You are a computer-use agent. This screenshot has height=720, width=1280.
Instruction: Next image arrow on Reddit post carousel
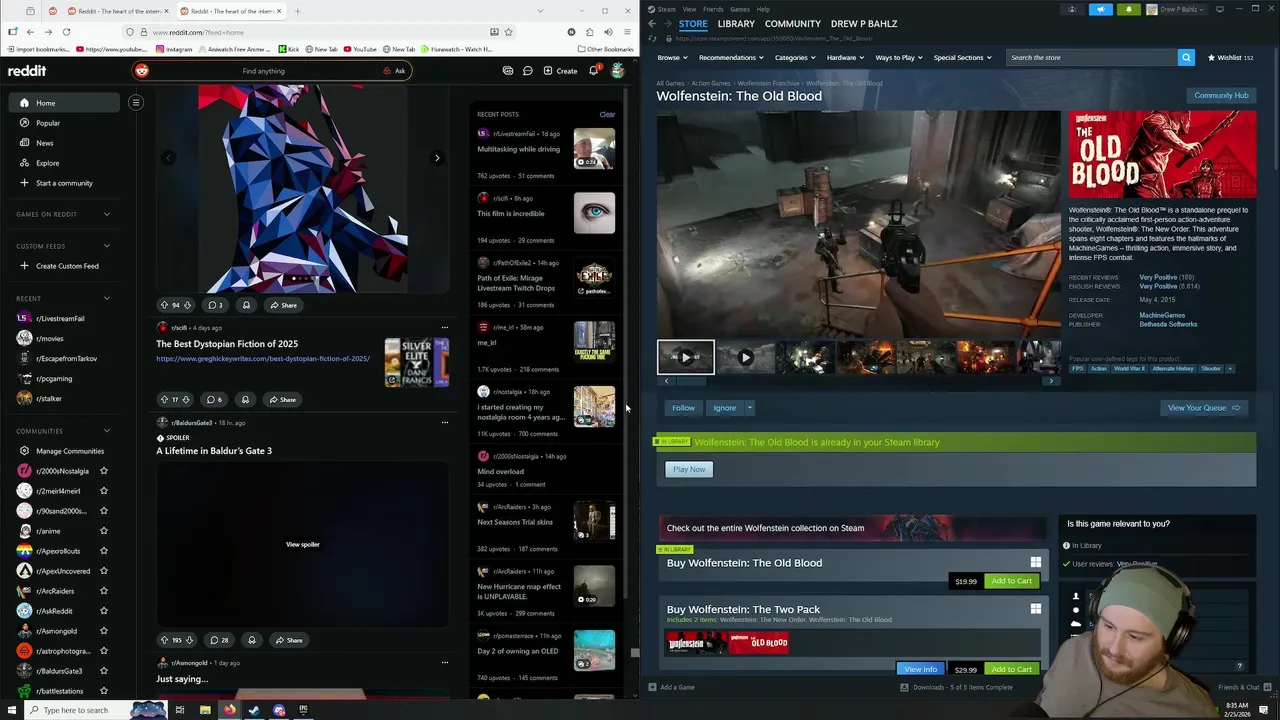437,158
